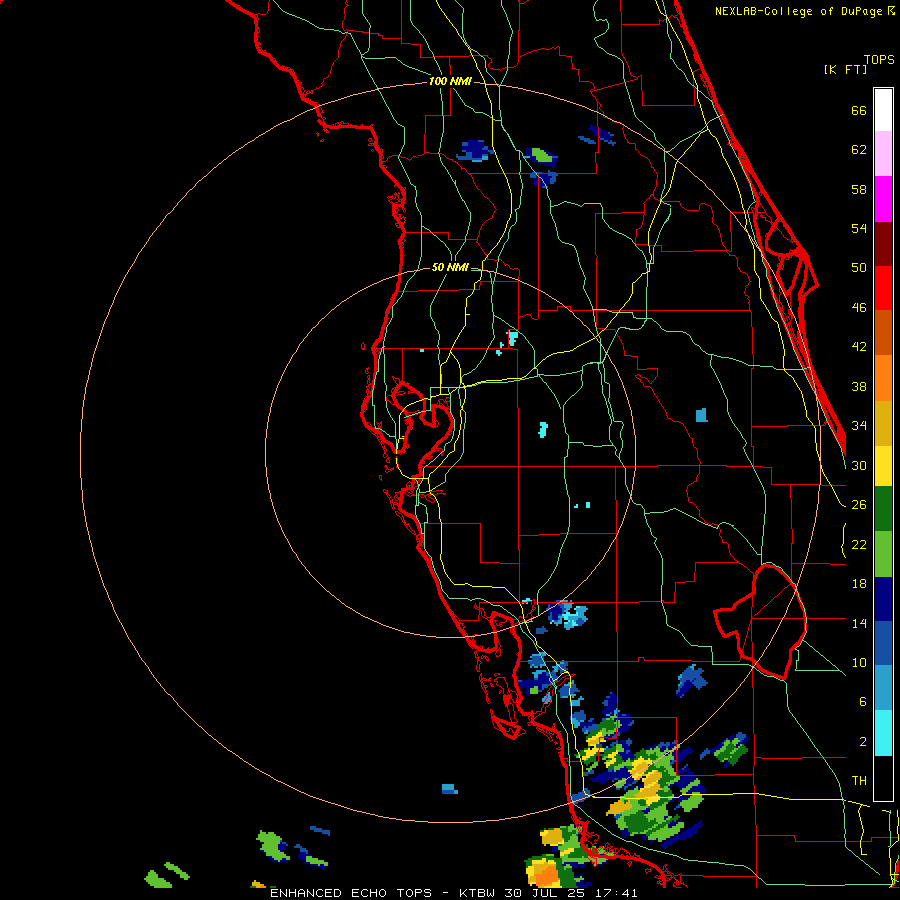
Task: Click the gold mustard legend band
Action: [883, 423]
